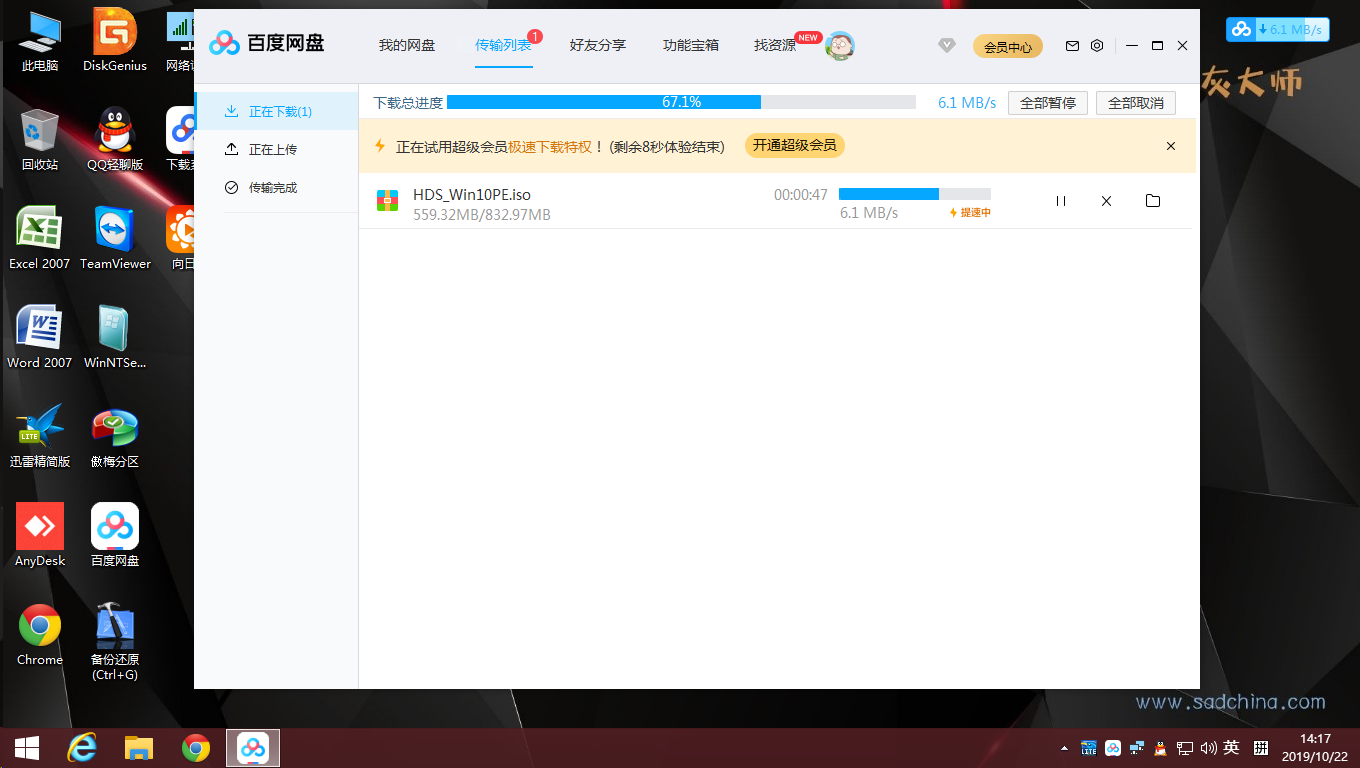Open the Windows Start button
The width and height of the screenshot is (1360, 768).
tap(27, 748)
